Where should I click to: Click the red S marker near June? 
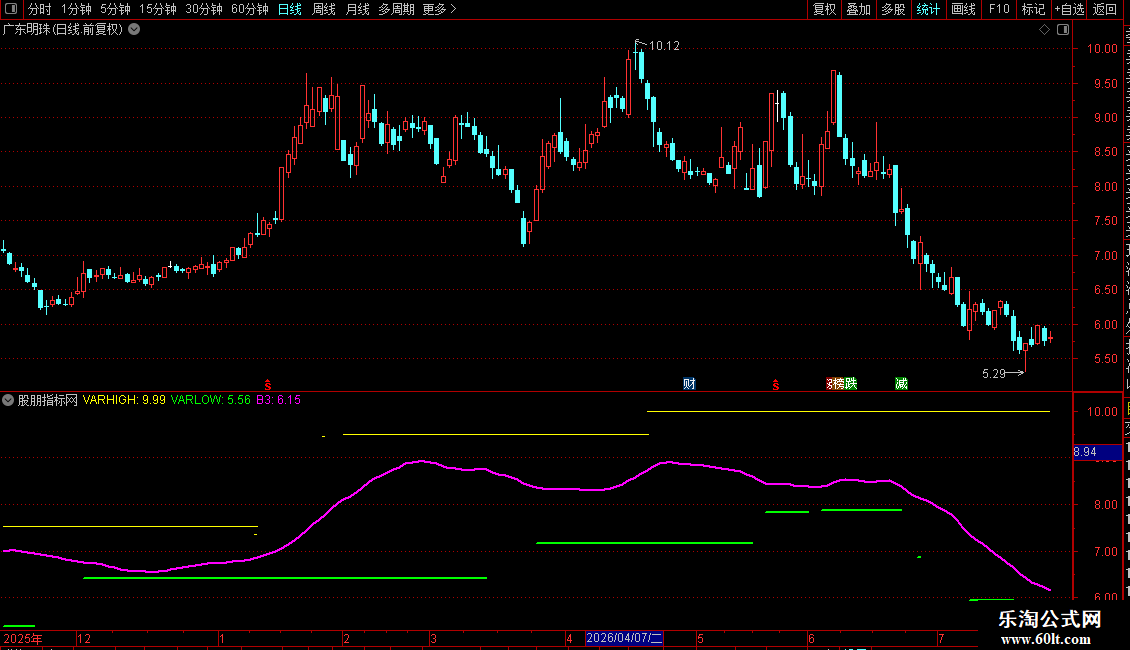(x=775, y=385)
